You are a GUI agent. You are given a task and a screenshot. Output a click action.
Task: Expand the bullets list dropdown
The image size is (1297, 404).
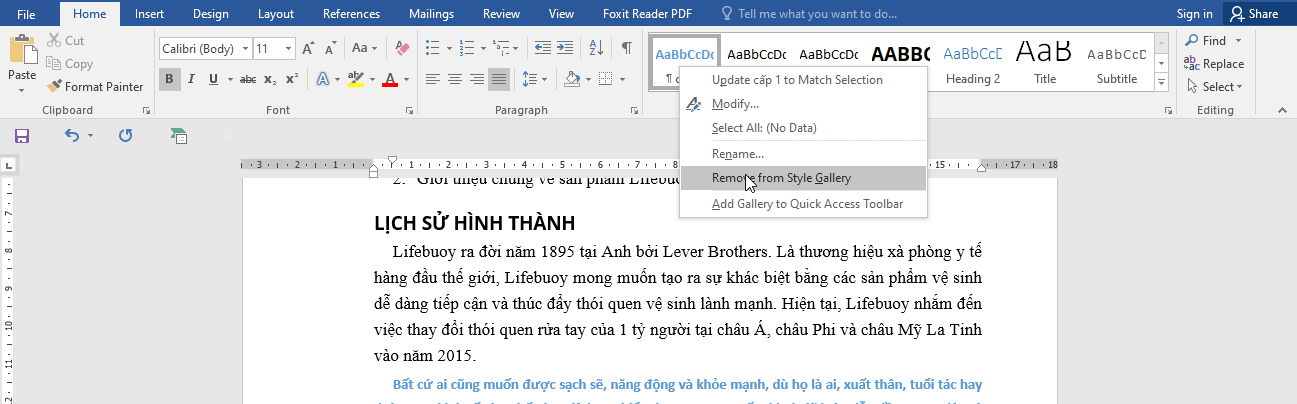(450, 48)
